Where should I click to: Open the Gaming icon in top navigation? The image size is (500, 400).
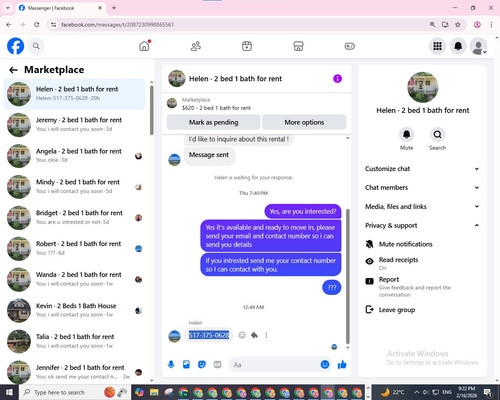[x=350, y=46]
